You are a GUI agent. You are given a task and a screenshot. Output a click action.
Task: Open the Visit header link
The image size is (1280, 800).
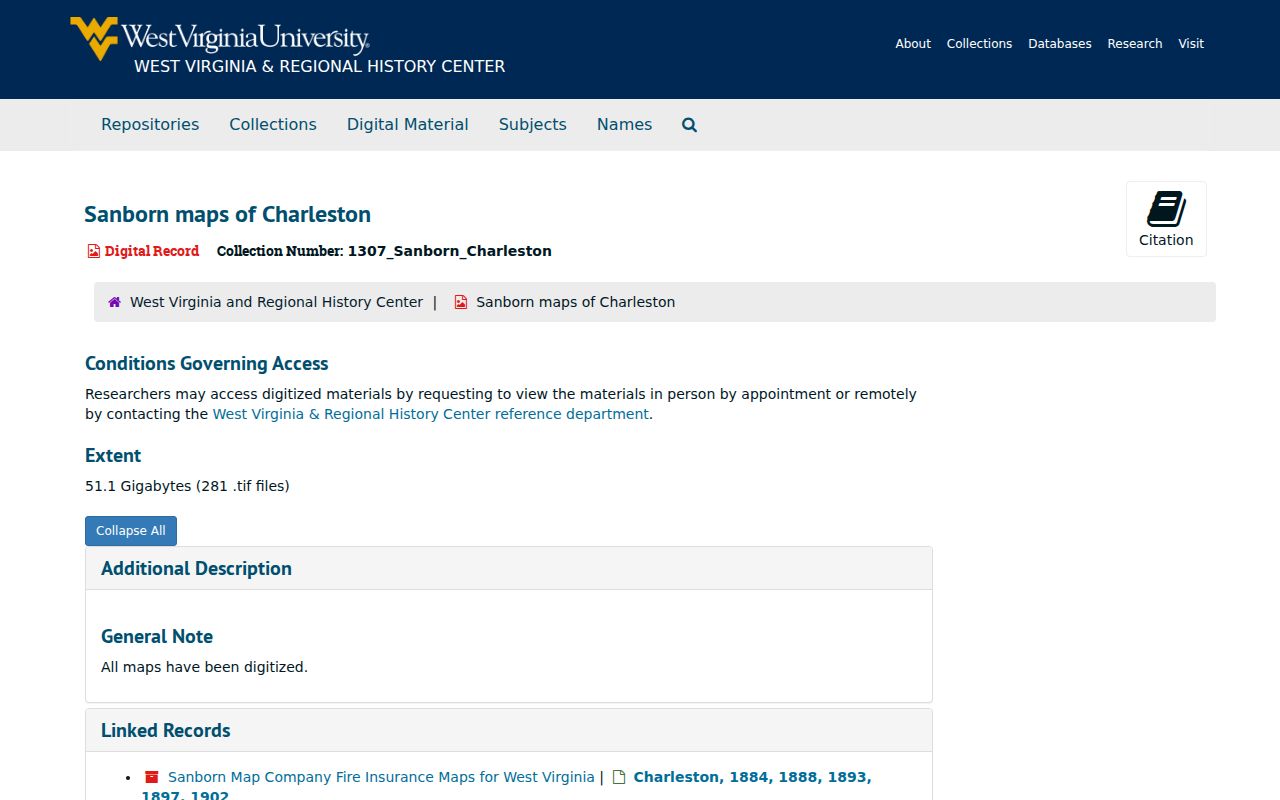pyautogui.click(x=1191, y=44)
